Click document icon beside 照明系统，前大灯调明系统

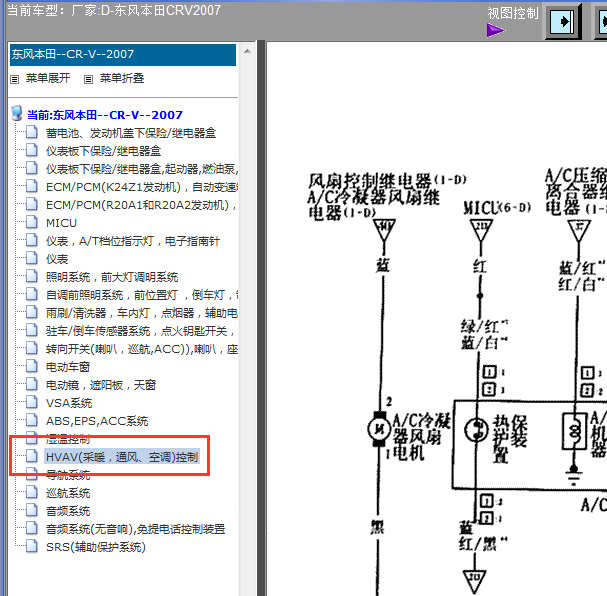tap(32, 276)
